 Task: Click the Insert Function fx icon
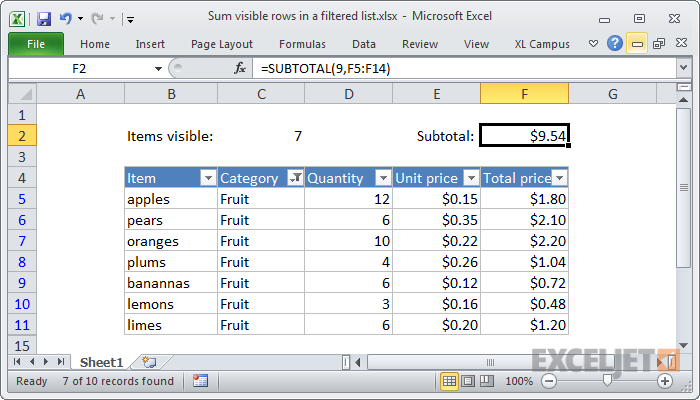point(240,68)
